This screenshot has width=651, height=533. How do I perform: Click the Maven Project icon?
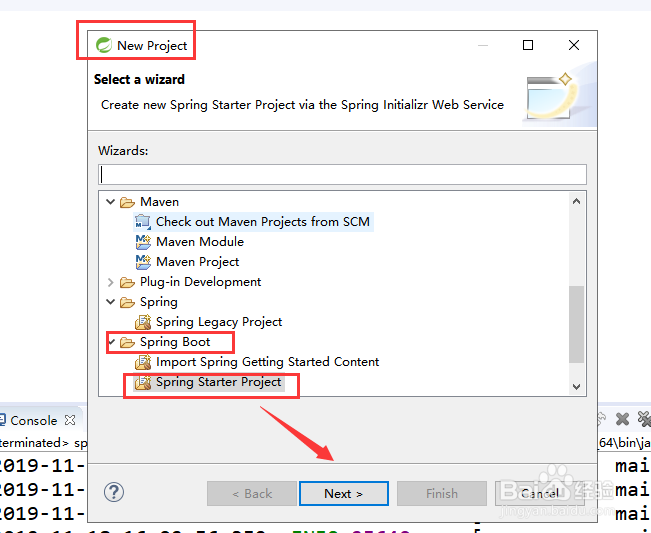coord(143,262)
